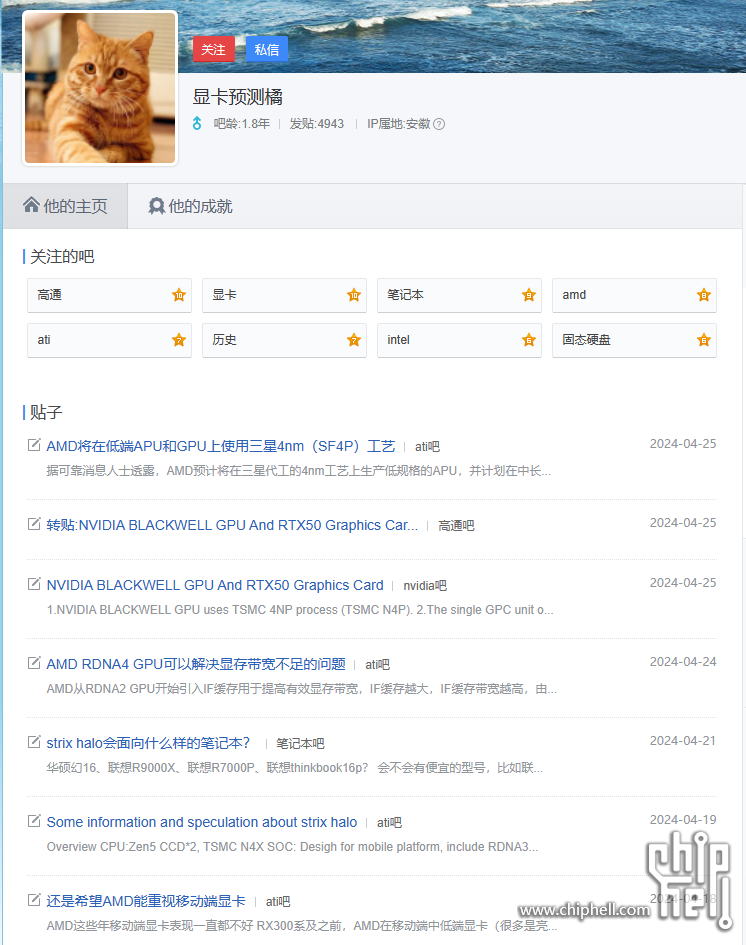Click the level star badge on ati

(179, 340)
